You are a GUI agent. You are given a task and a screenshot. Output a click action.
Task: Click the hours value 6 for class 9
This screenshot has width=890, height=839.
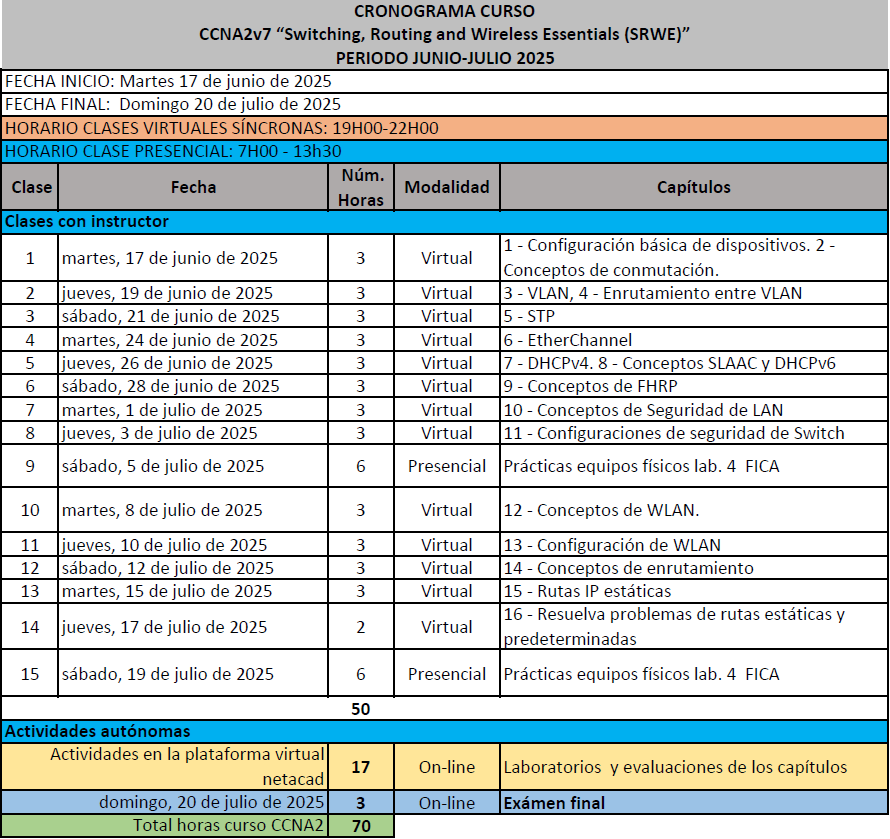(361, 466)
